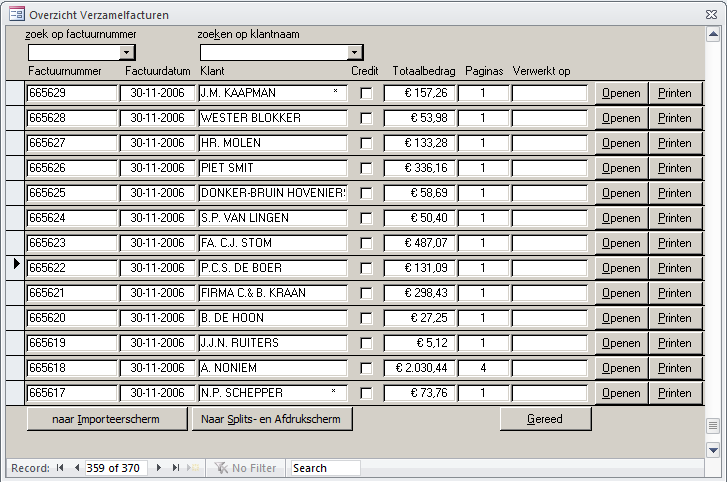Go to previous record arrow
This screenshot has height=482, width=727.
[x=76, y=468]
